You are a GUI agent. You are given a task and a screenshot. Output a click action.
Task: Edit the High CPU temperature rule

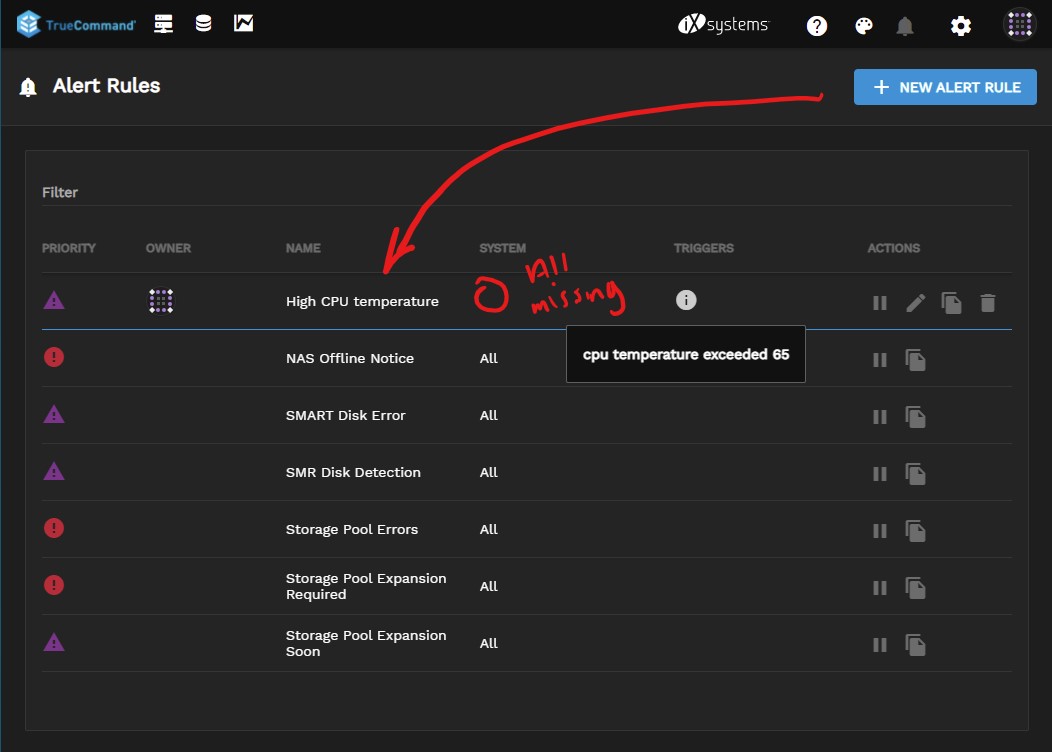point(916,303)
